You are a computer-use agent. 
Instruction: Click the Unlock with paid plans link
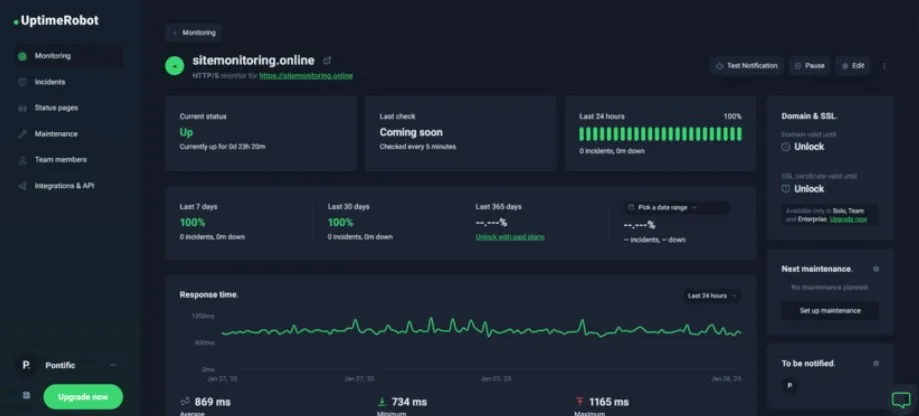click(510, 237)
